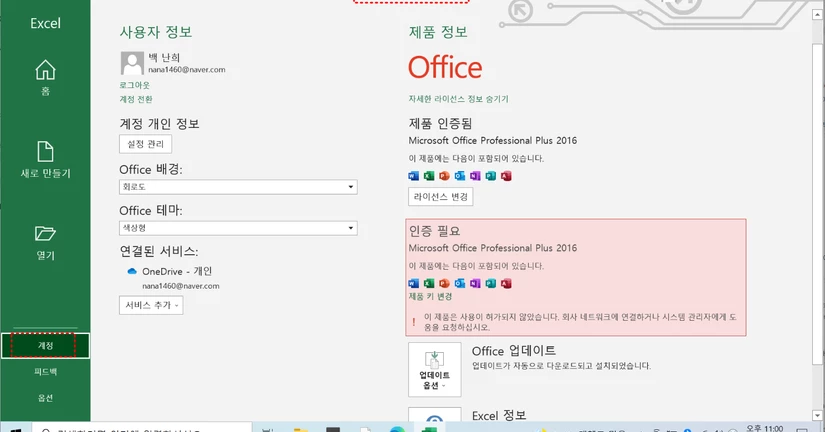
Task: Click the 라이선스 변경 button
Action: [440, 197]
